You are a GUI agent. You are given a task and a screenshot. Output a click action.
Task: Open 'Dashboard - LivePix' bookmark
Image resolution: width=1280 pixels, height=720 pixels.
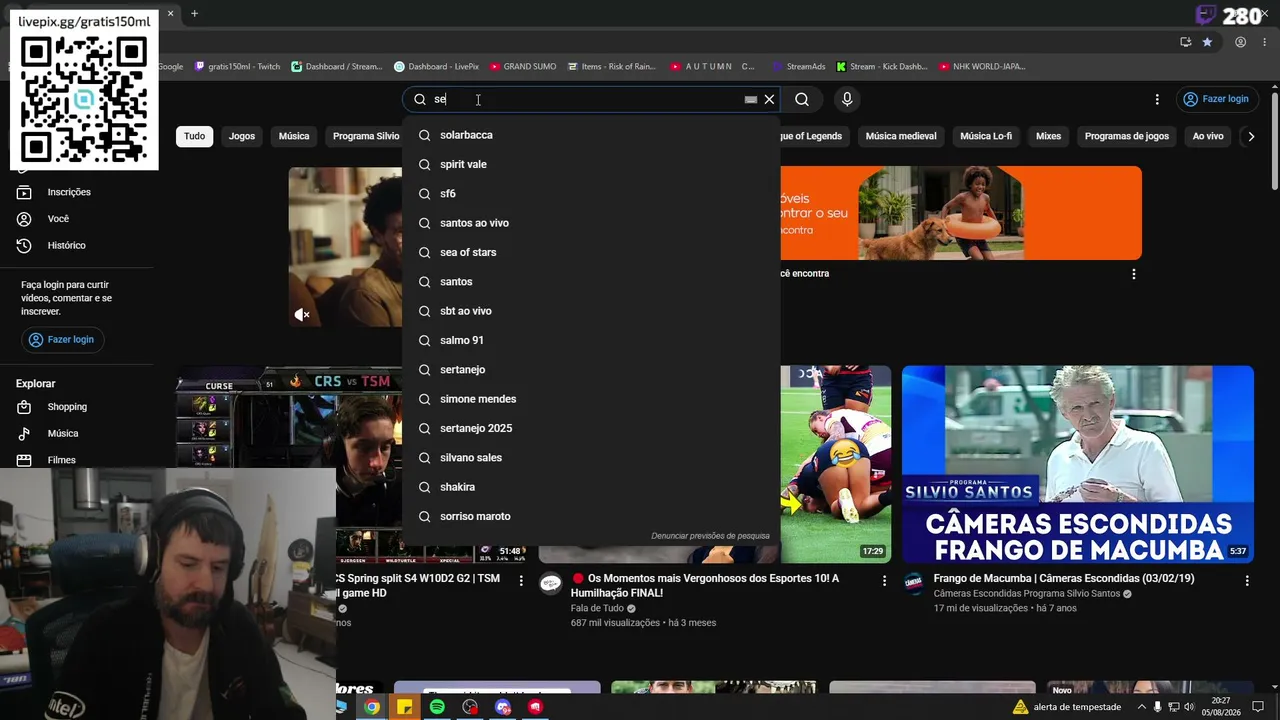pos(436,67)
